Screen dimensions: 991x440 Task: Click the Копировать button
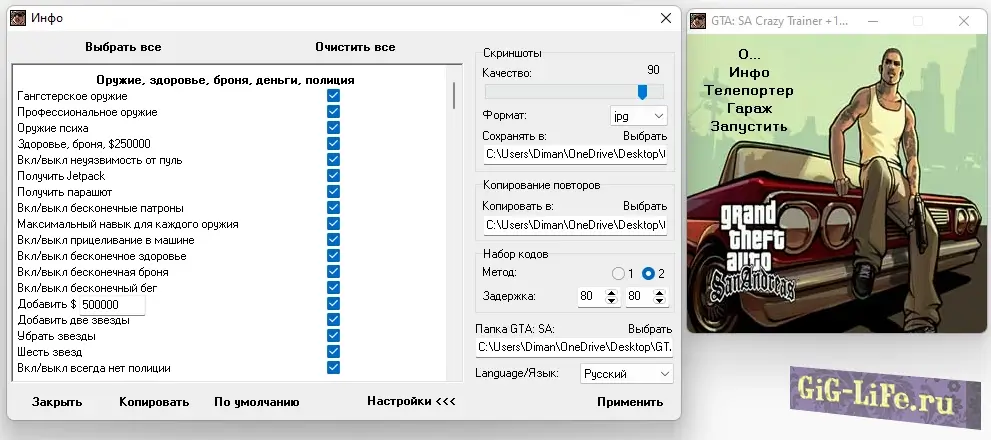tap(154, 402)
